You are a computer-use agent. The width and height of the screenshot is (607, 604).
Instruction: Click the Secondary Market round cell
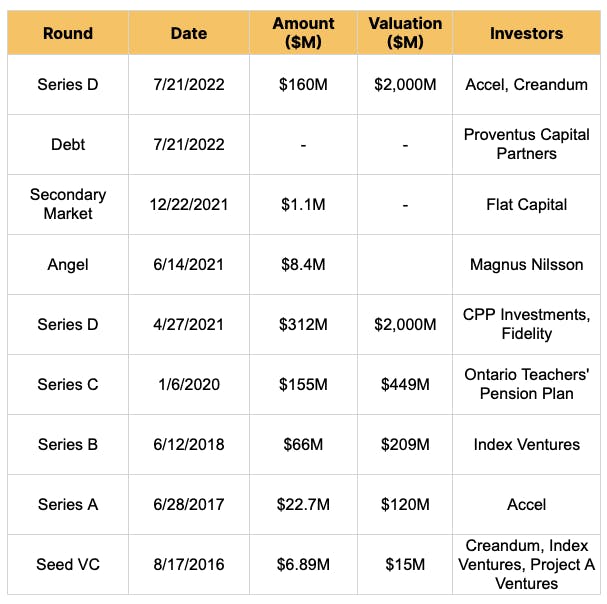68,204
